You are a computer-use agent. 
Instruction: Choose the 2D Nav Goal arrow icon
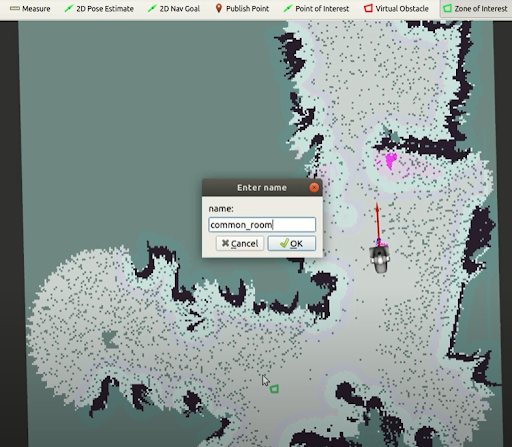click(x=152, y=8)
